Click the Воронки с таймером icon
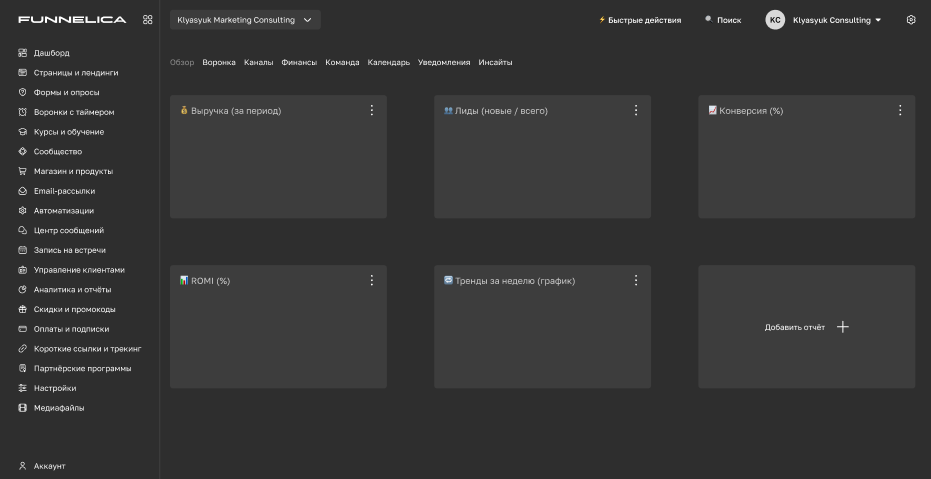The image size is (931, 479). pyautogui.click(x=23, y=112)
